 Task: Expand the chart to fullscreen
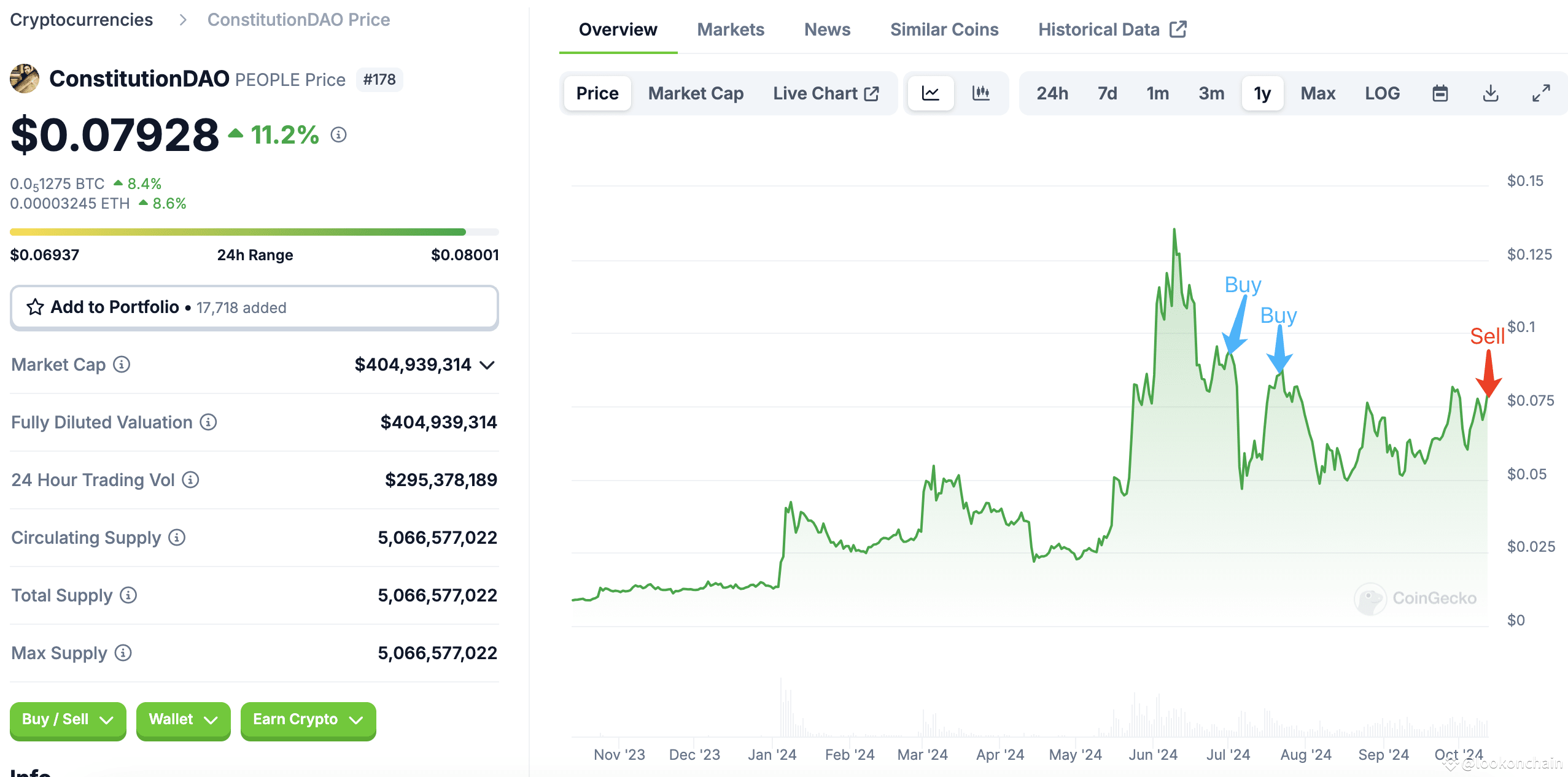coord(1541,93)
